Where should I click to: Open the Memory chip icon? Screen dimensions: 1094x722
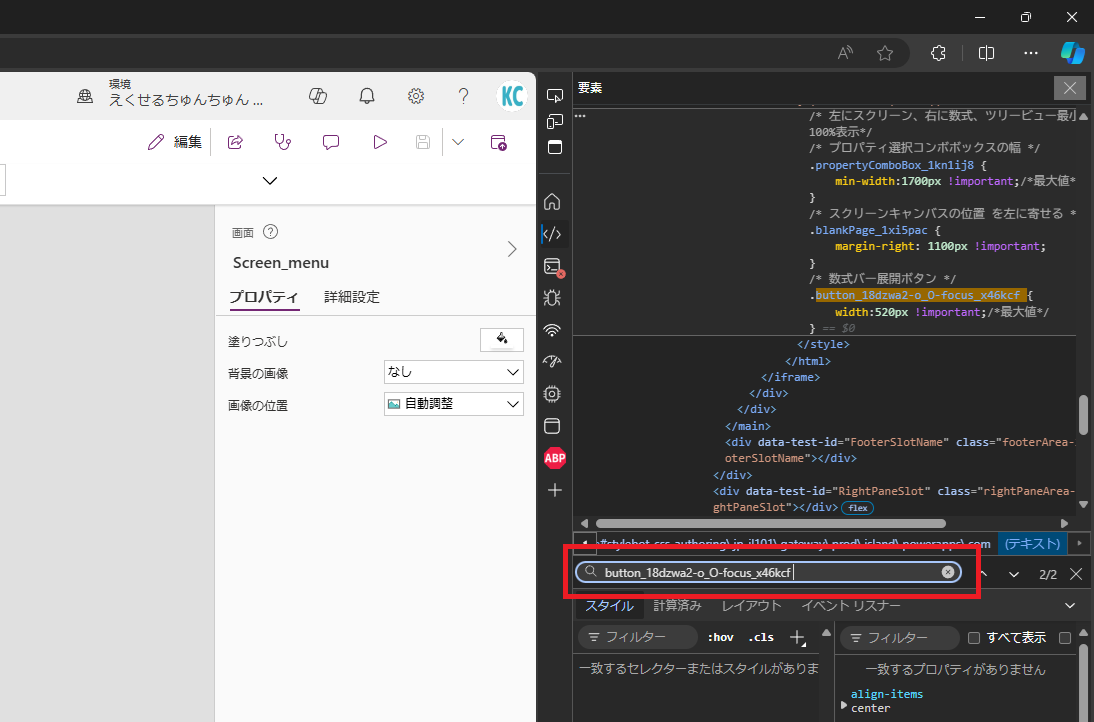pos(552,394)
